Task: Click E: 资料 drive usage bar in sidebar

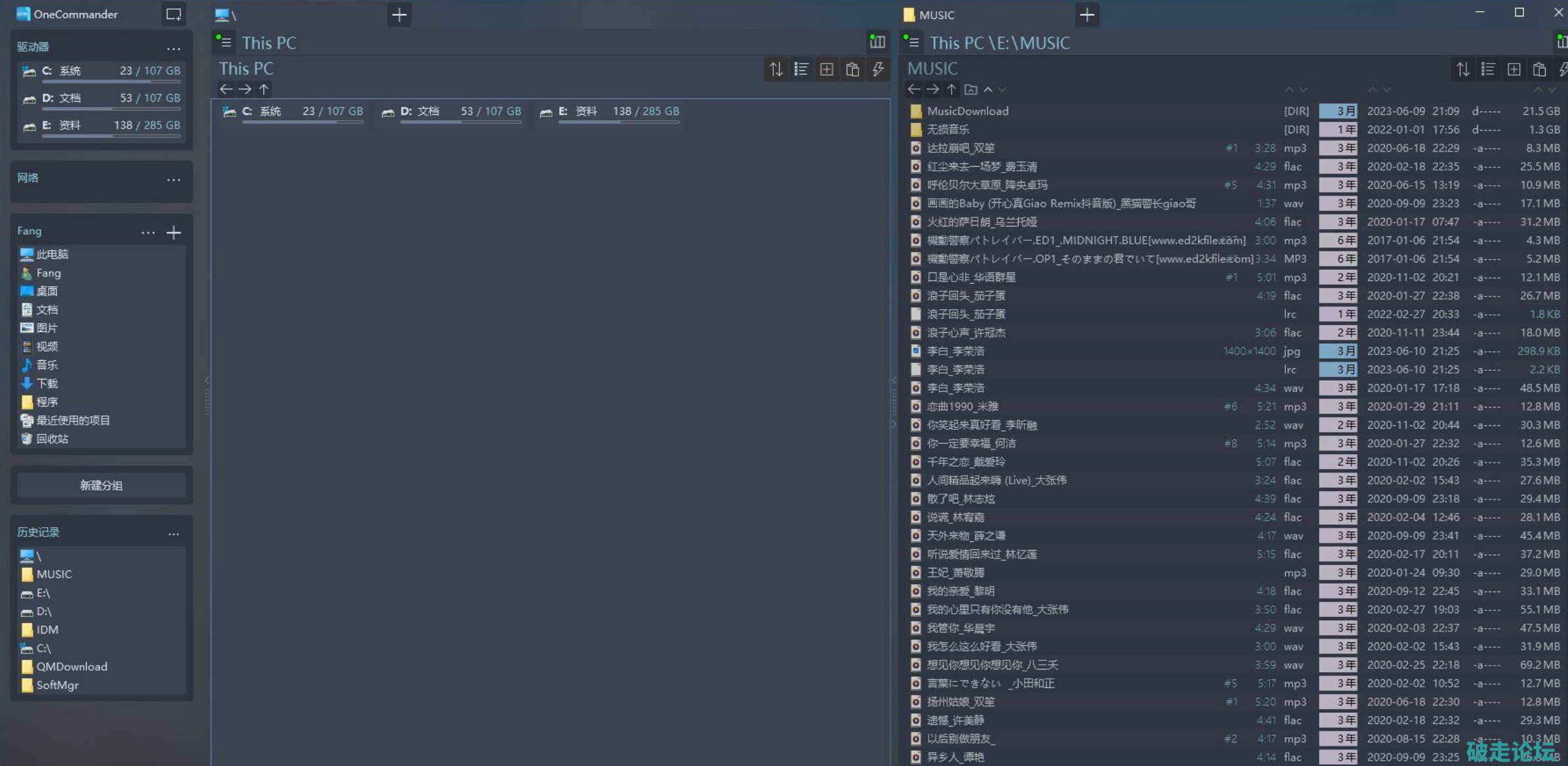Action: [x=111, y=136]
